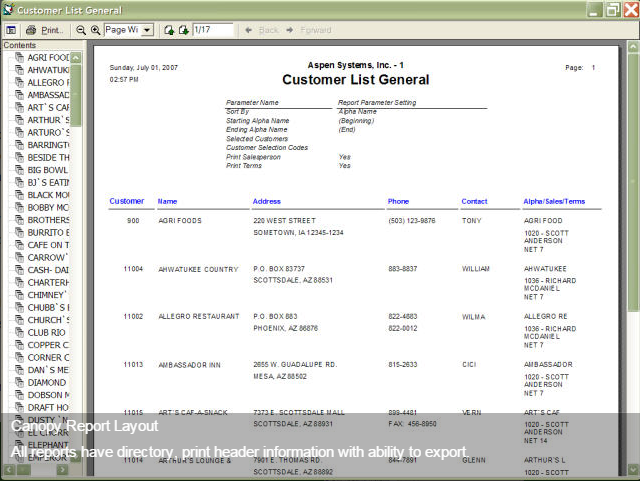
Task: Select BIG BOWL entry in contents
Action: tap(47, 170)
